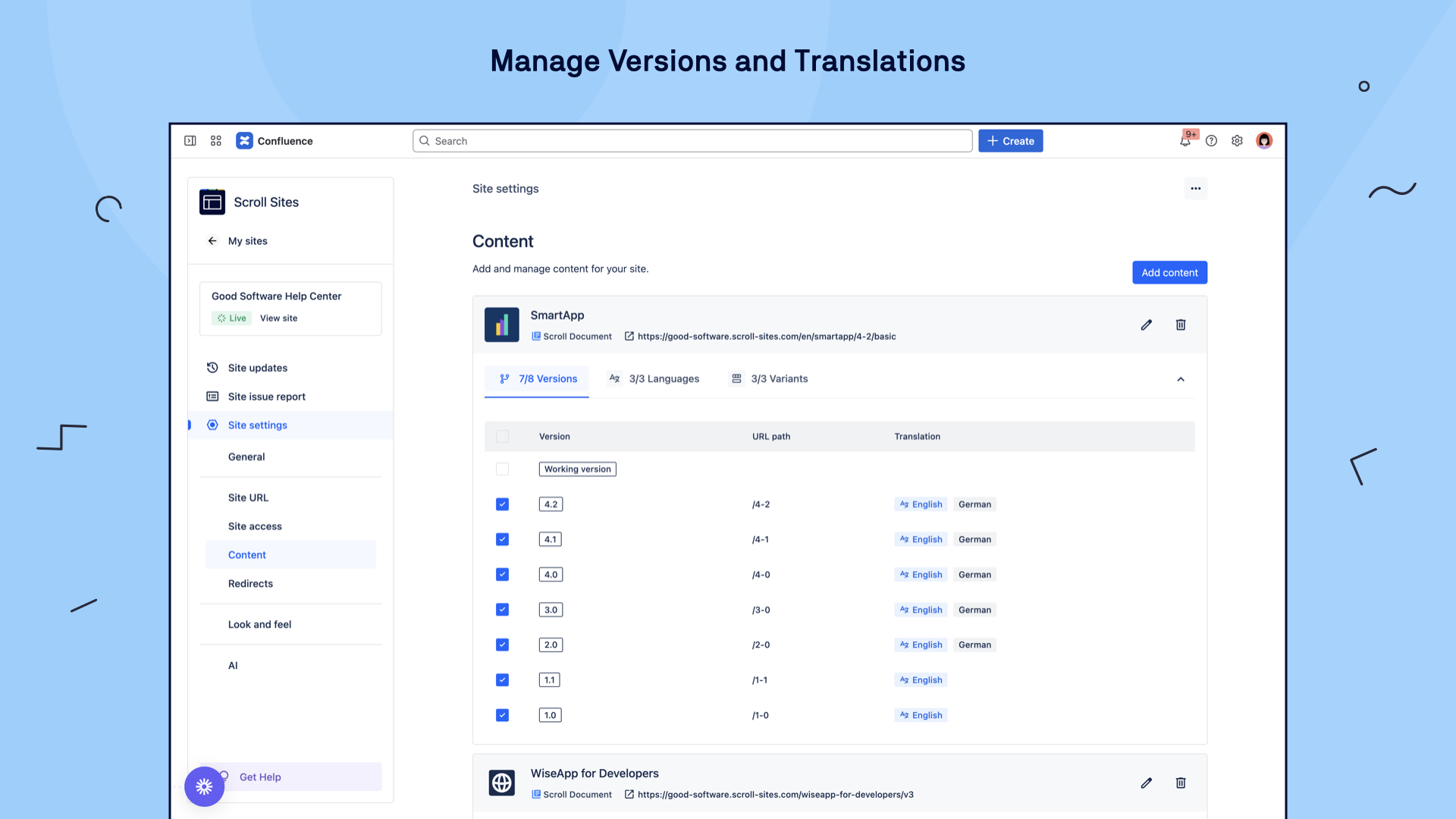This screenshot has width=1456, height=819.
Task: Delete SmartApp using the trash icon
Action: coord(1181,325)
